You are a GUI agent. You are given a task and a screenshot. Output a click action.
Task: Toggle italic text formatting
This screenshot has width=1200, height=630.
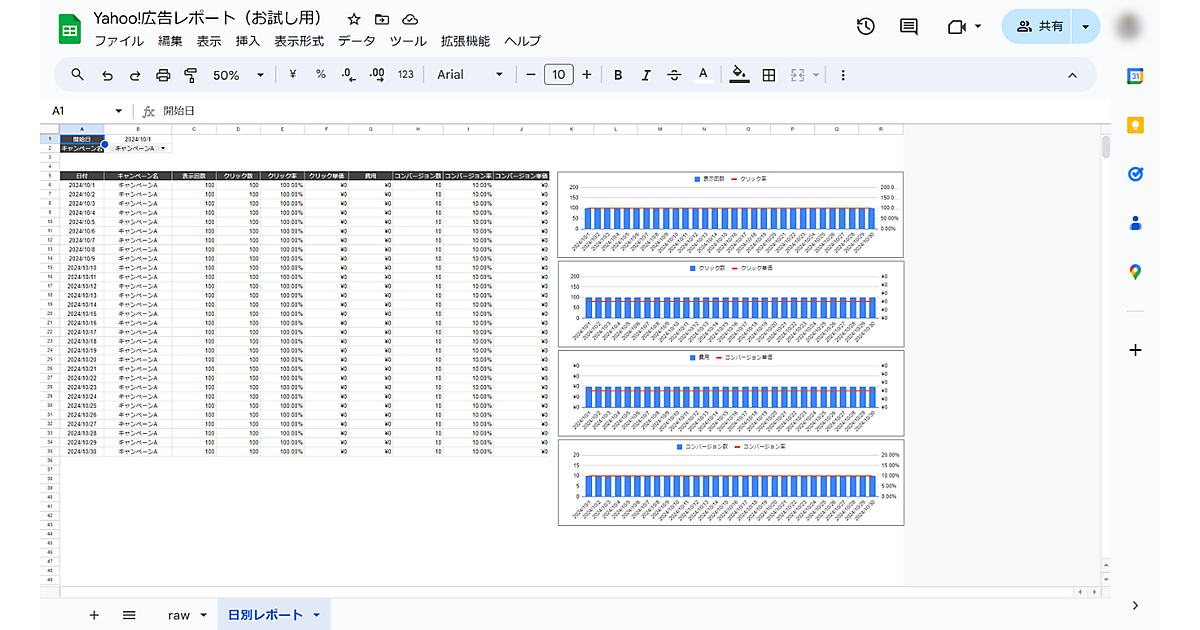pyautogui.click(x=646, y=75)
